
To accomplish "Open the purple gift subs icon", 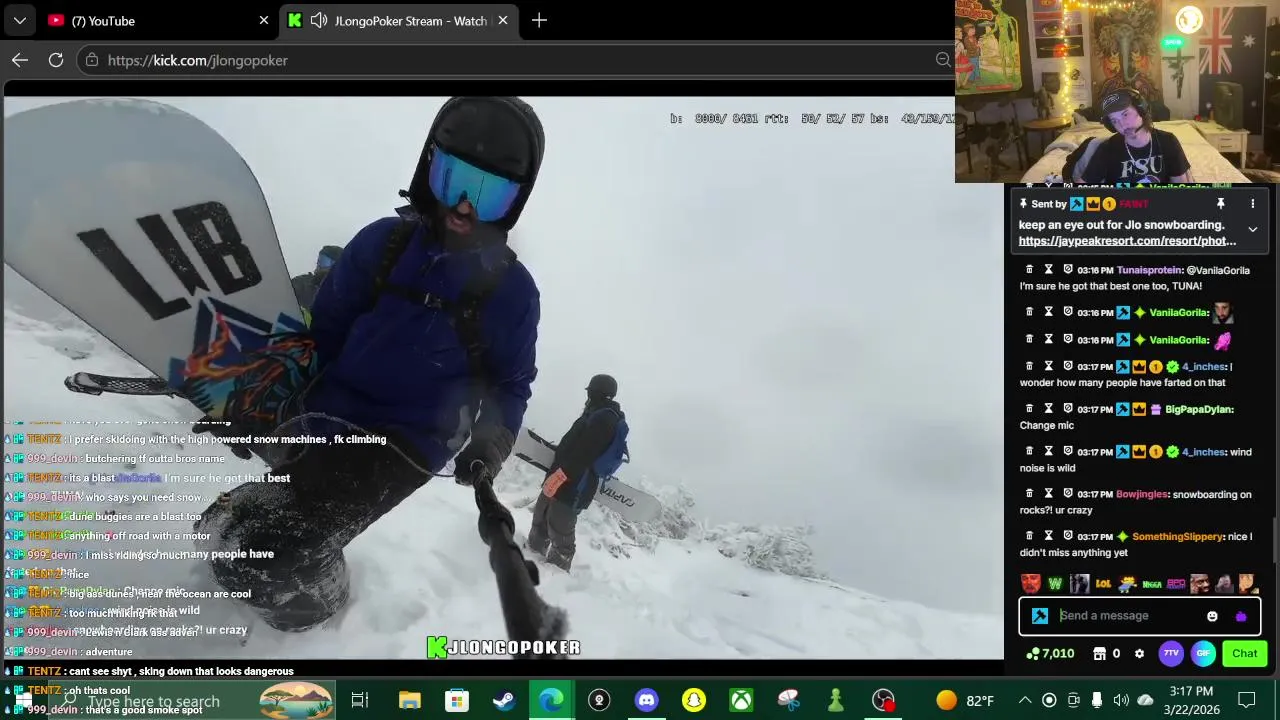I will click(1241, 616).
